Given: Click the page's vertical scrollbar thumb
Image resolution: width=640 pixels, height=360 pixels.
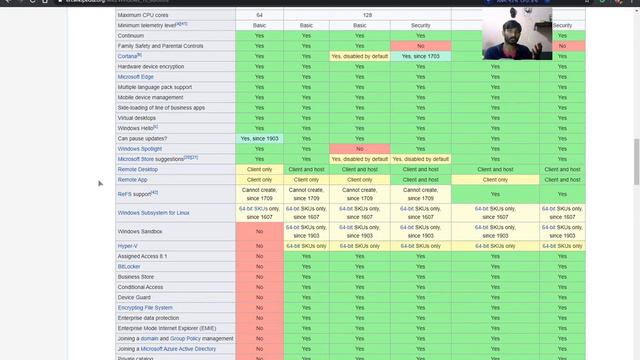Looking at the screenshot, I should point(636,162).
